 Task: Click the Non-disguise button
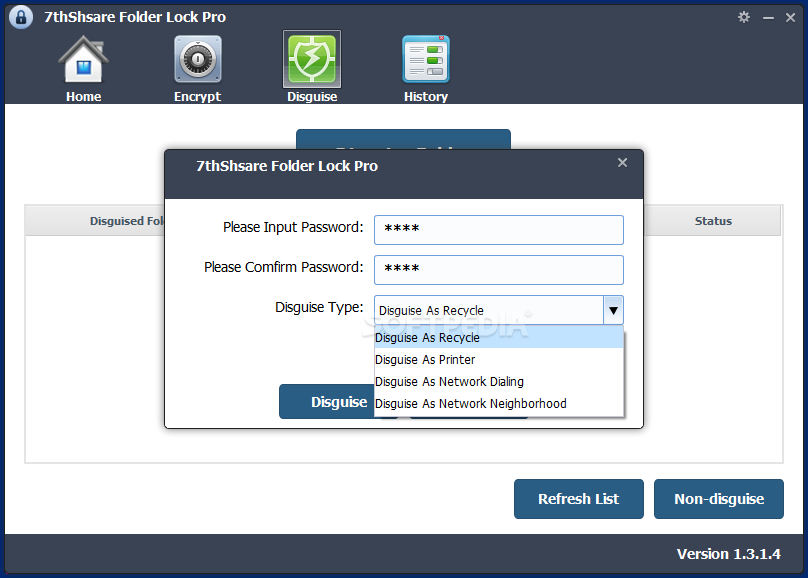pos(719,499)
